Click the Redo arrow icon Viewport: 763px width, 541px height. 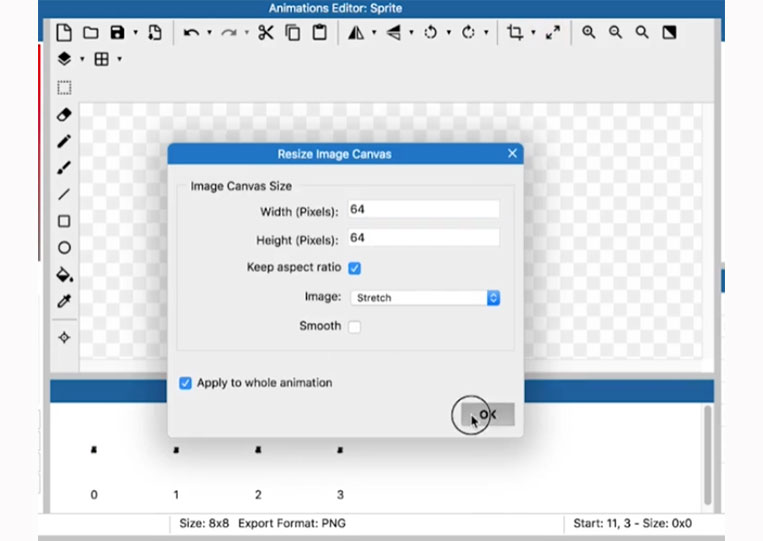click(229, 33)
